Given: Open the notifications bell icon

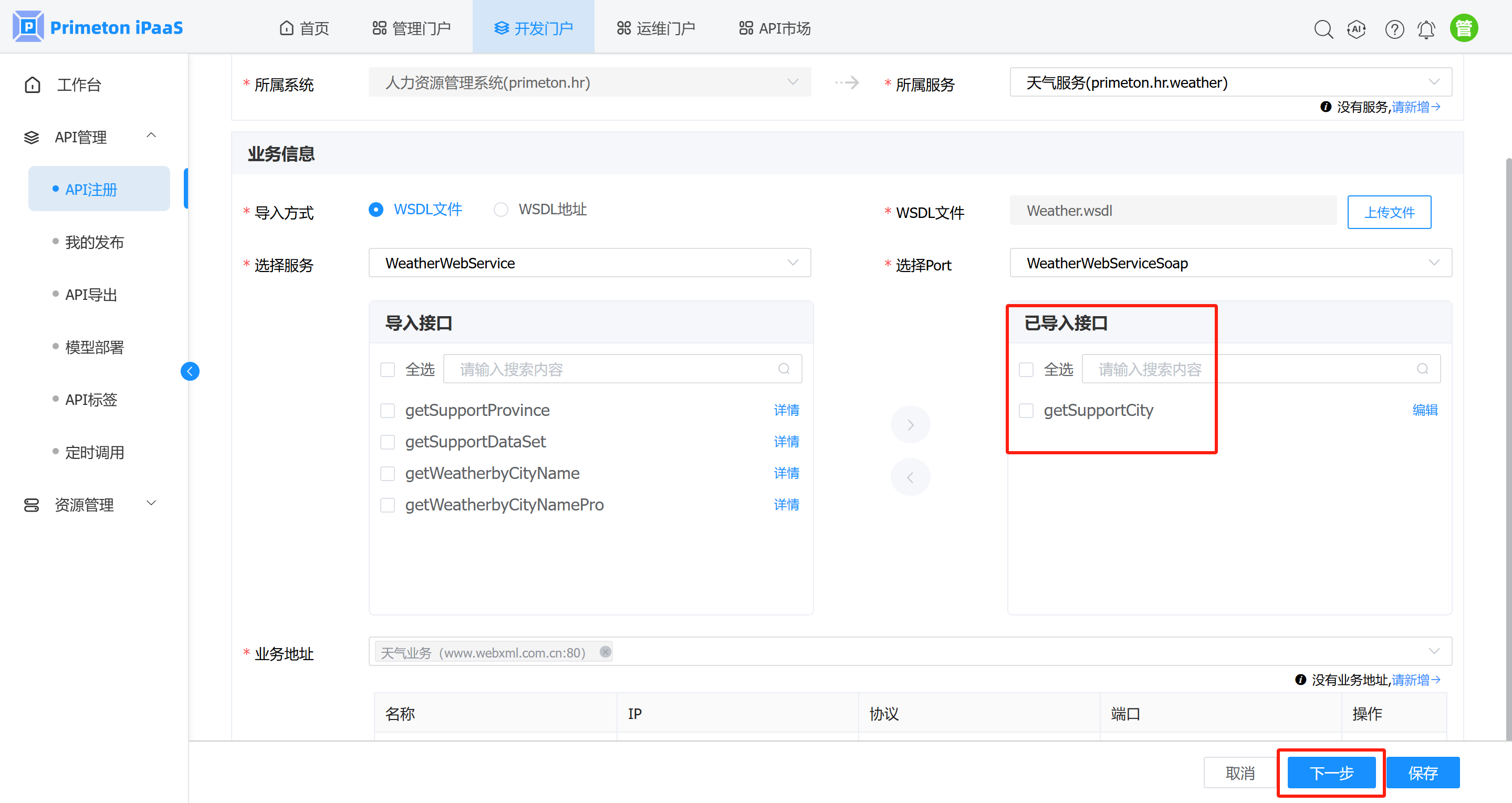Looking at the screenshot, I should pos(1426,29).
